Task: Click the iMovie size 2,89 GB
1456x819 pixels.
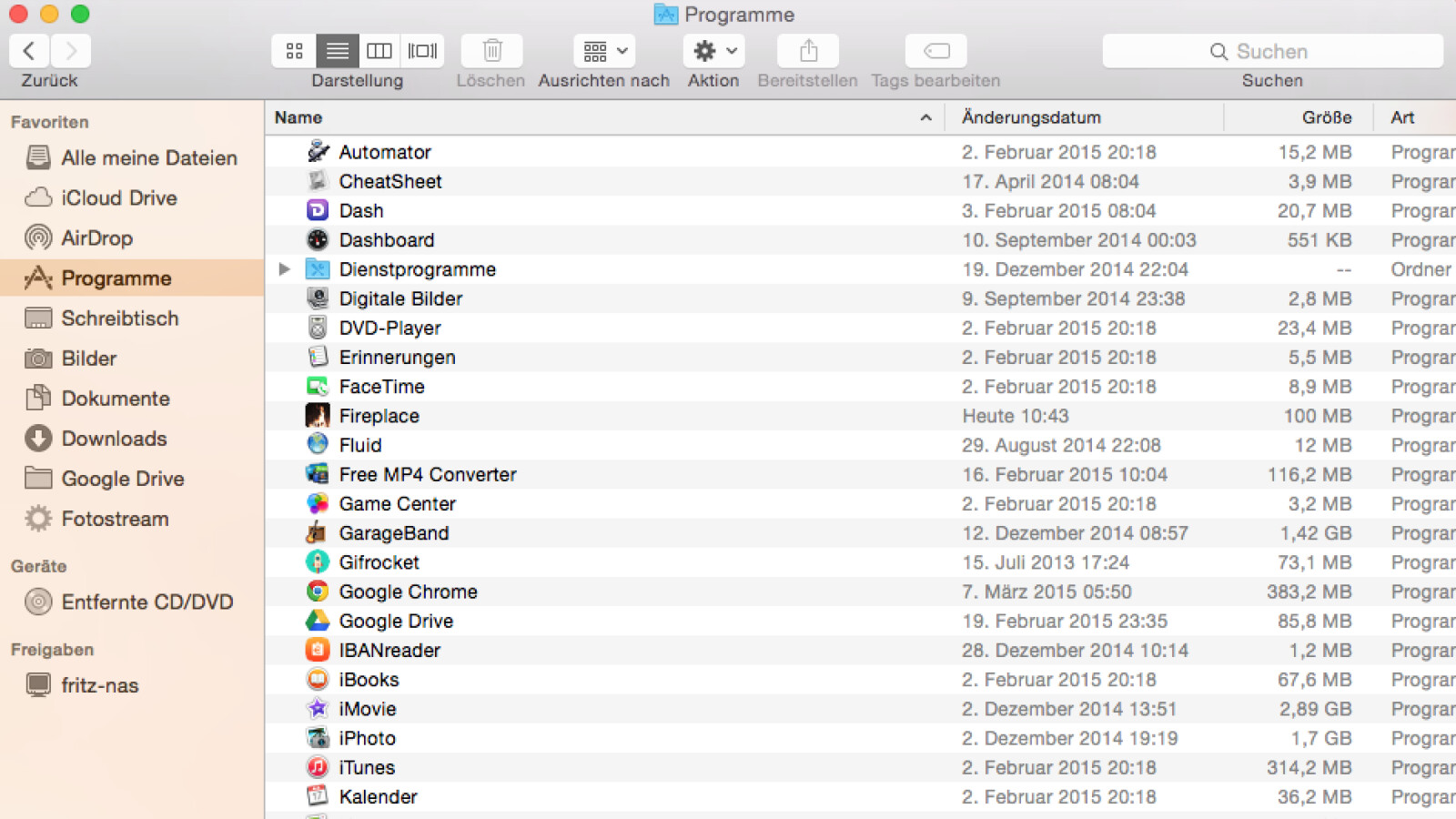Action: [1315, 709]
